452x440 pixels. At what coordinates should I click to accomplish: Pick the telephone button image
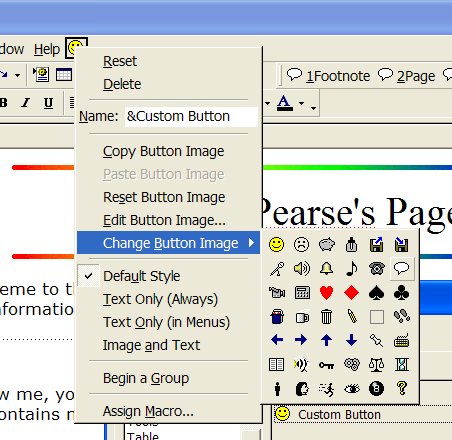tap(376, 268)
